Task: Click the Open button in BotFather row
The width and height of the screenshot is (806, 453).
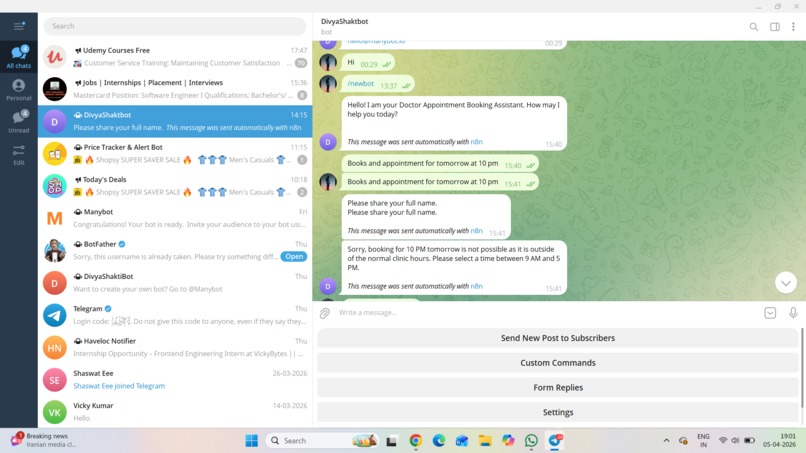Action: 294,257
